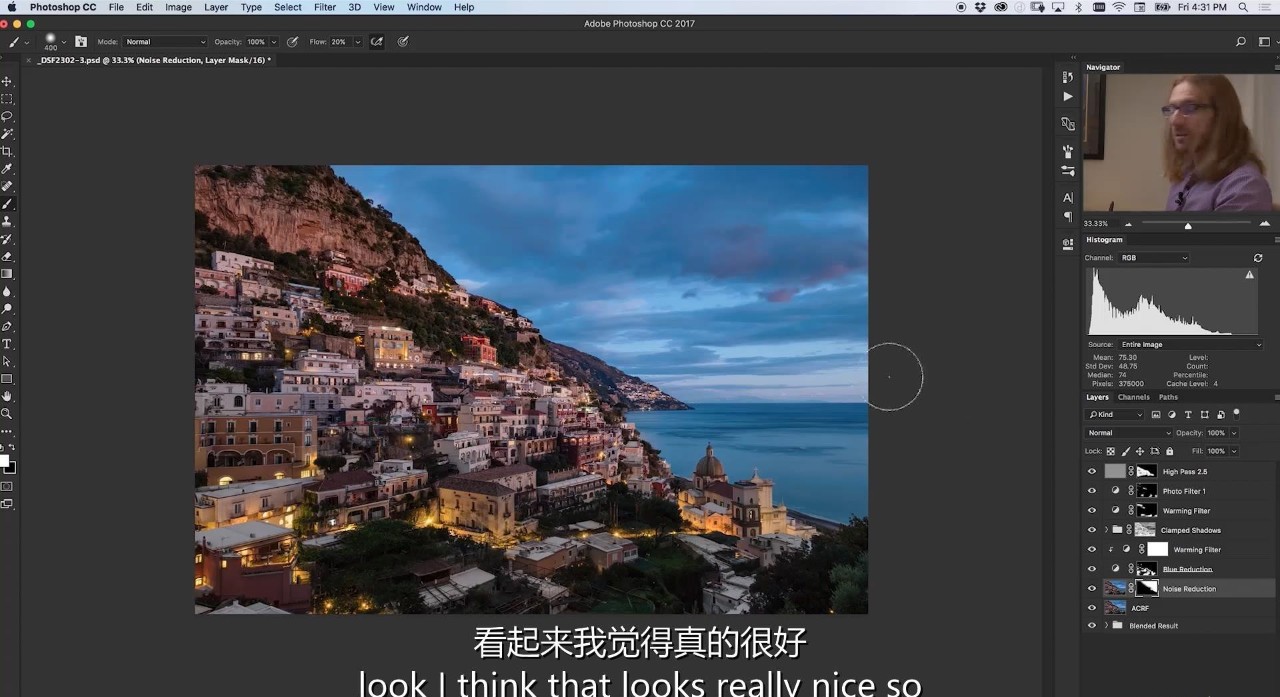
Task: Open macOS Spotlight search in the menu bar
Action: click(x=1241, y=7)
